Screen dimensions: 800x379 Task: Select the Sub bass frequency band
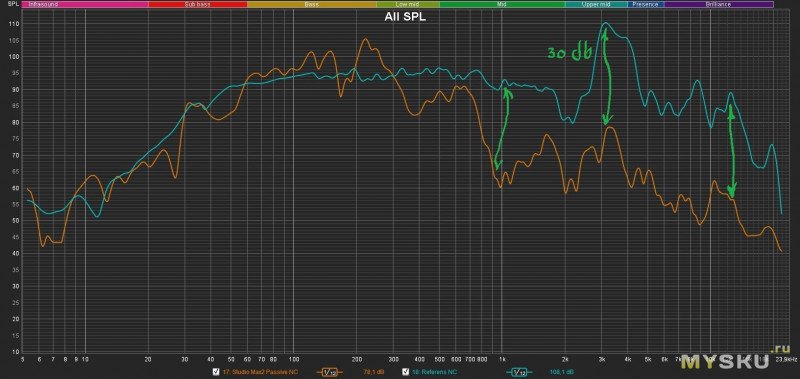tap(197, 4)
